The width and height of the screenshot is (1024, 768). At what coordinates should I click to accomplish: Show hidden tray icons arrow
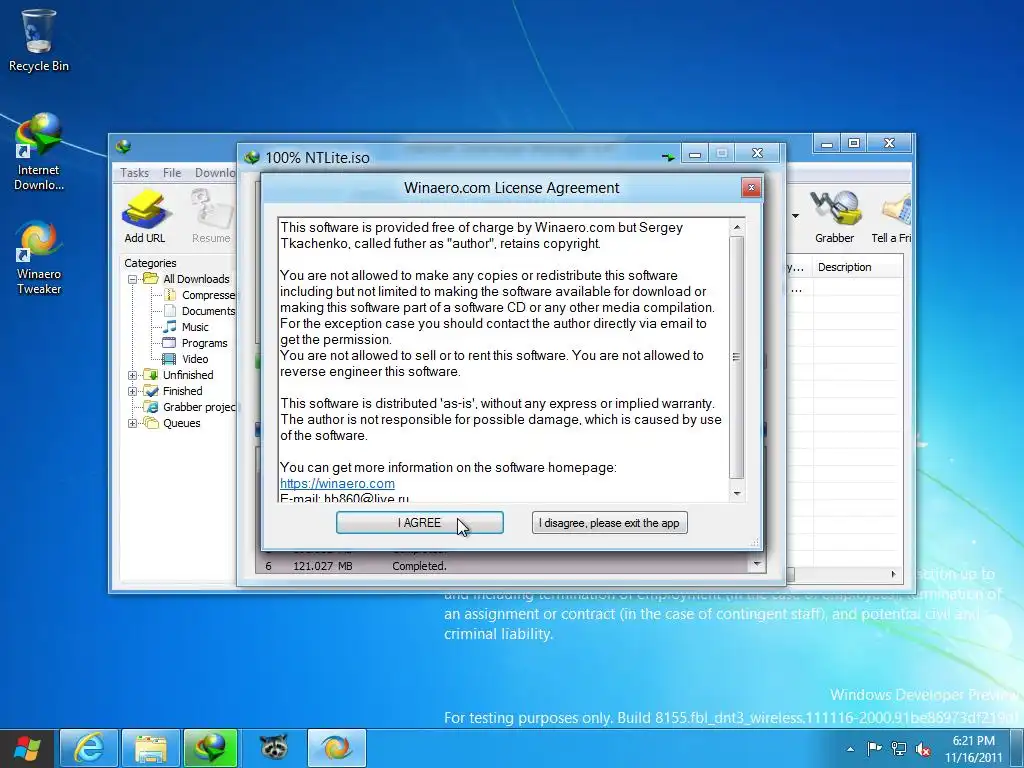click(x=850, y=749)
